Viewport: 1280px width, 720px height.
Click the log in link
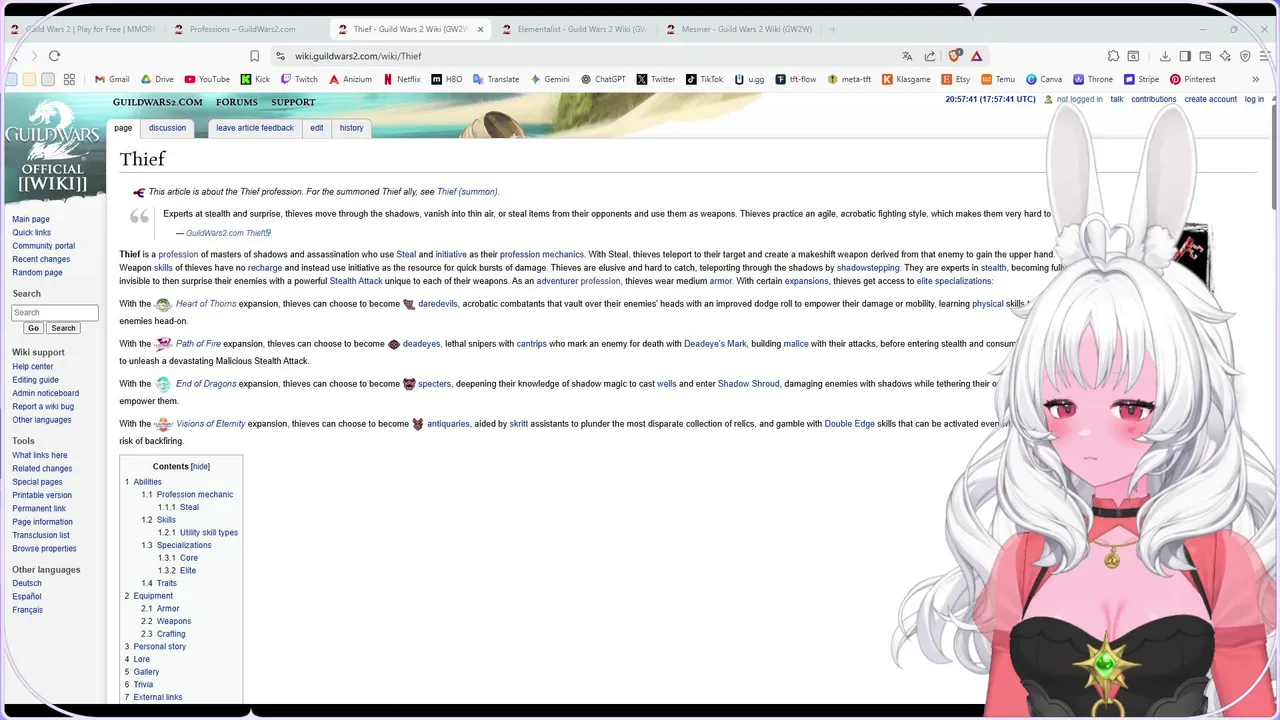(1254, 100)
